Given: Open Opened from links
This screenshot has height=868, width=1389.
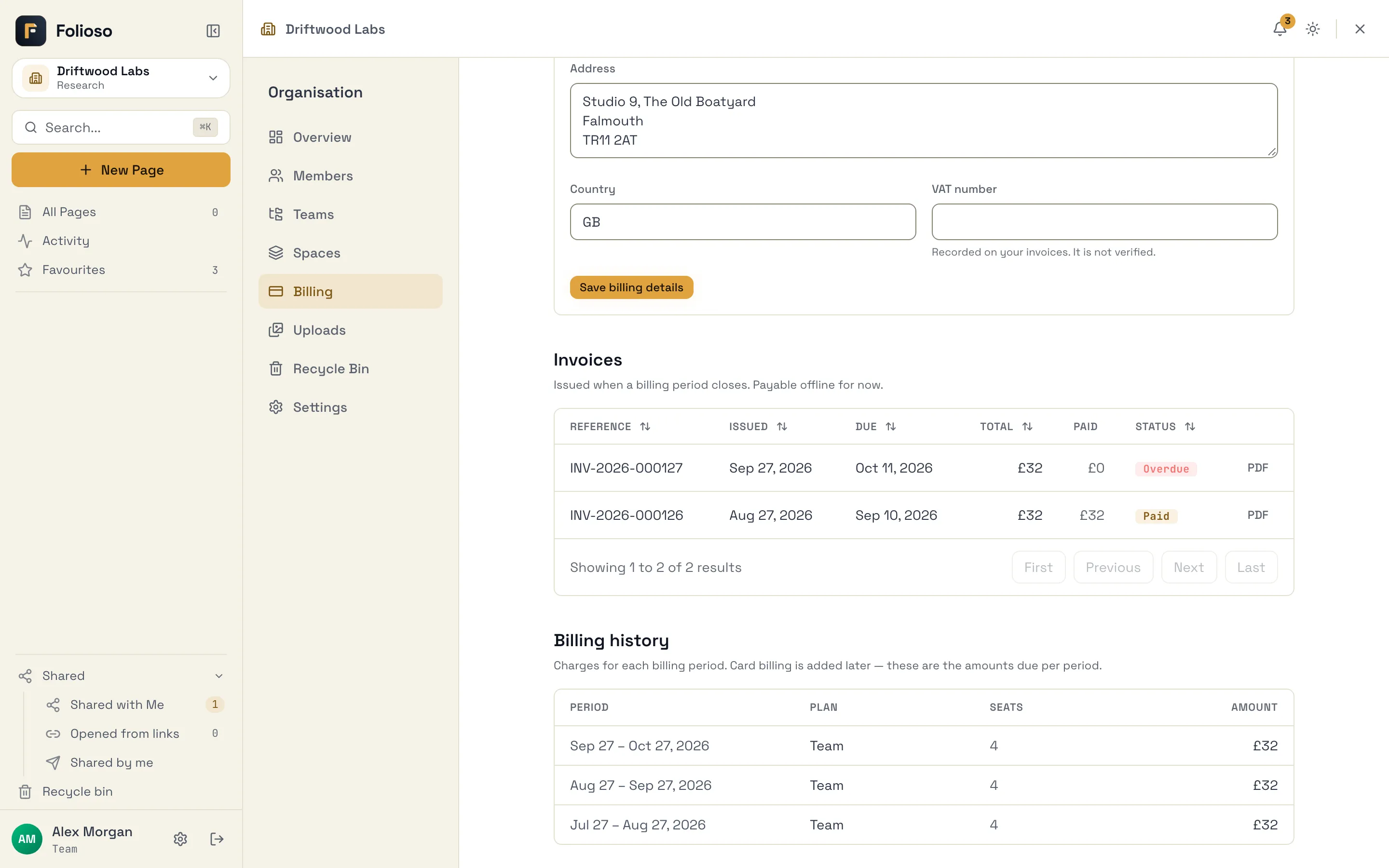Looking at the screenshot, I should pyautogui.click(x=135, y=733).
